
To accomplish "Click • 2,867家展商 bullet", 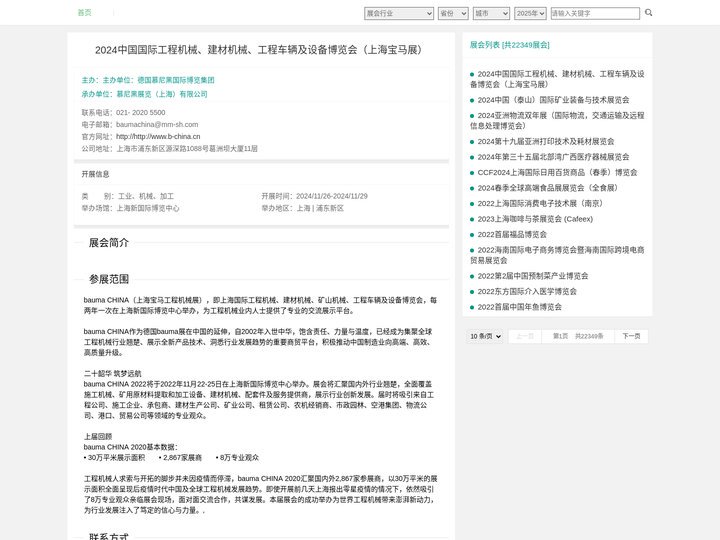I will point(180,457).
